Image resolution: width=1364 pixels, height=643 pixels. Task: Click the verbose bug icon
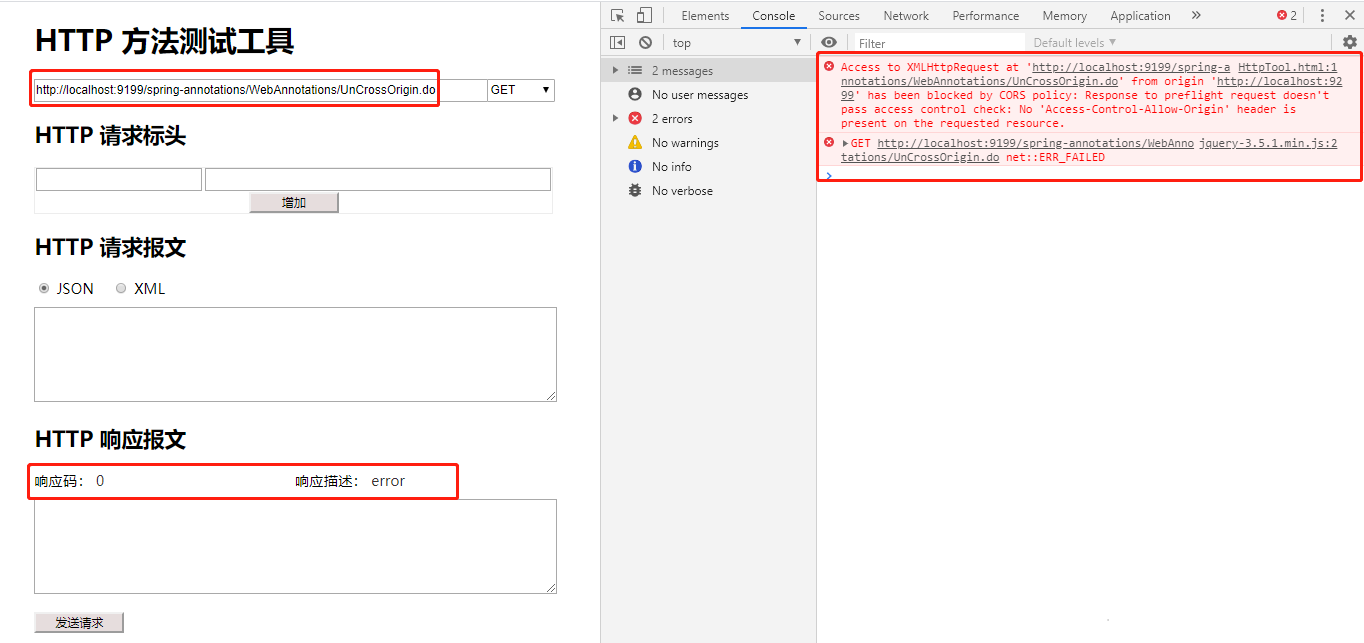(x=634, y=190)
